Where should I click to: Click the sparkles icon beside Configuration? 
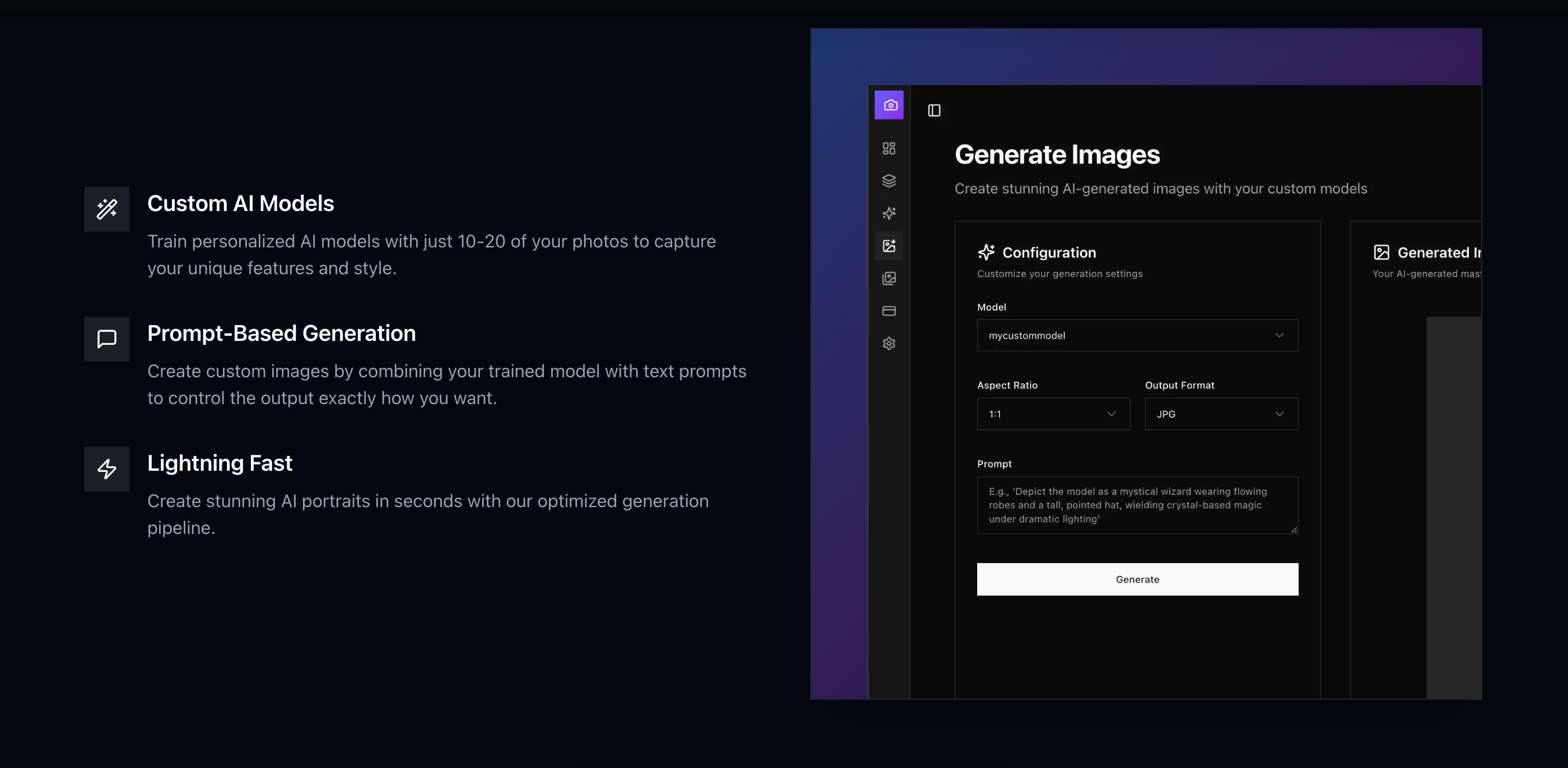pos(986,252)
